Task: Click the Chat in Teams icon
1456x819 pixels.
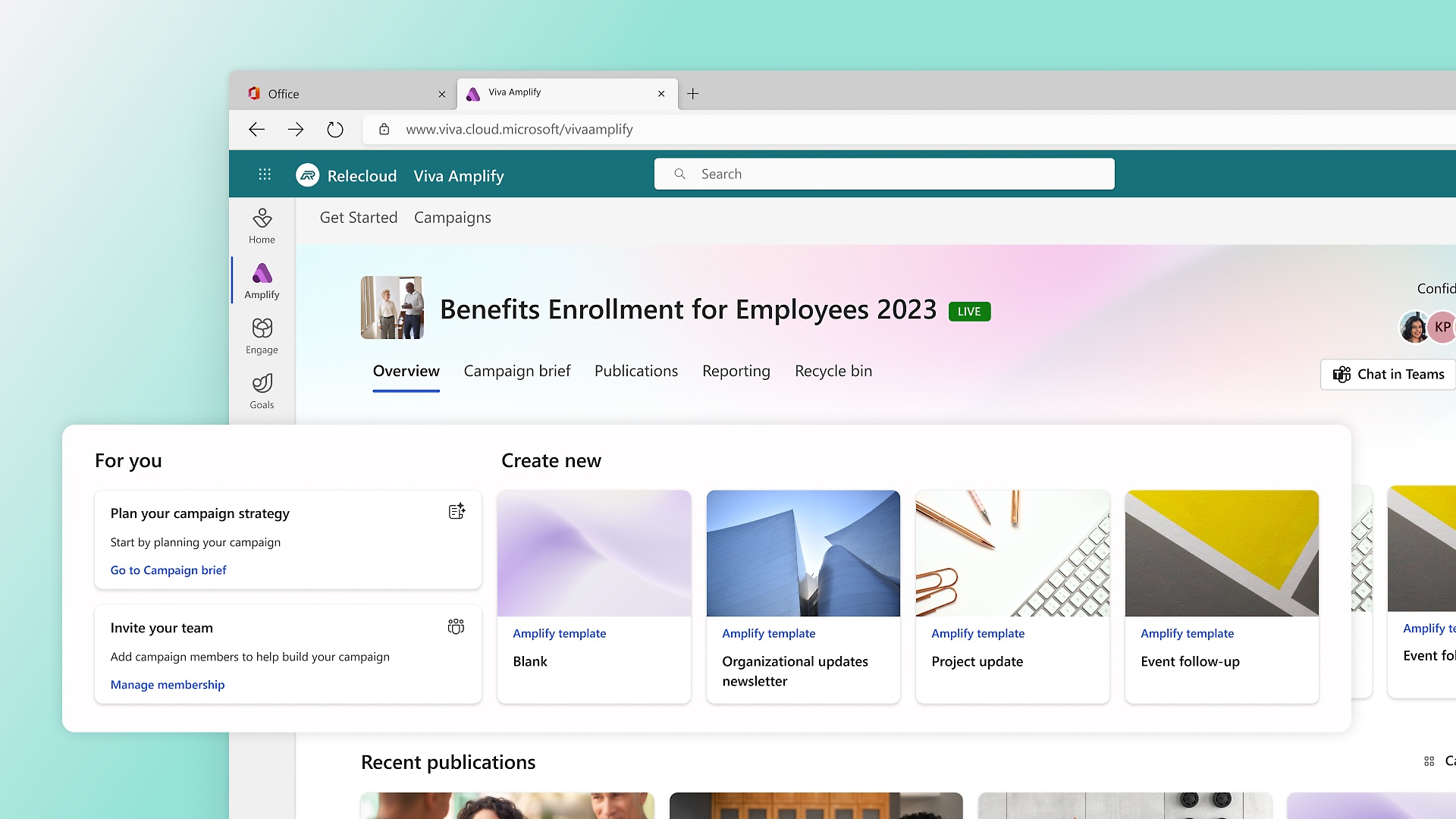Action: coord(1341,374)
